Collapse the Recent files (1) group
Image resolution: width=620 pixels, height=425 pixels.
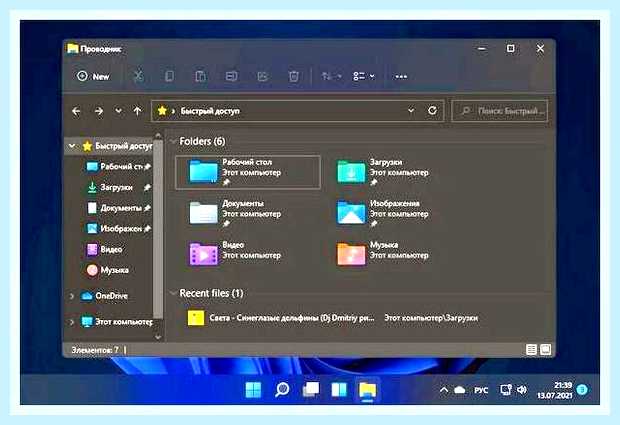click(x=173, y=293)
